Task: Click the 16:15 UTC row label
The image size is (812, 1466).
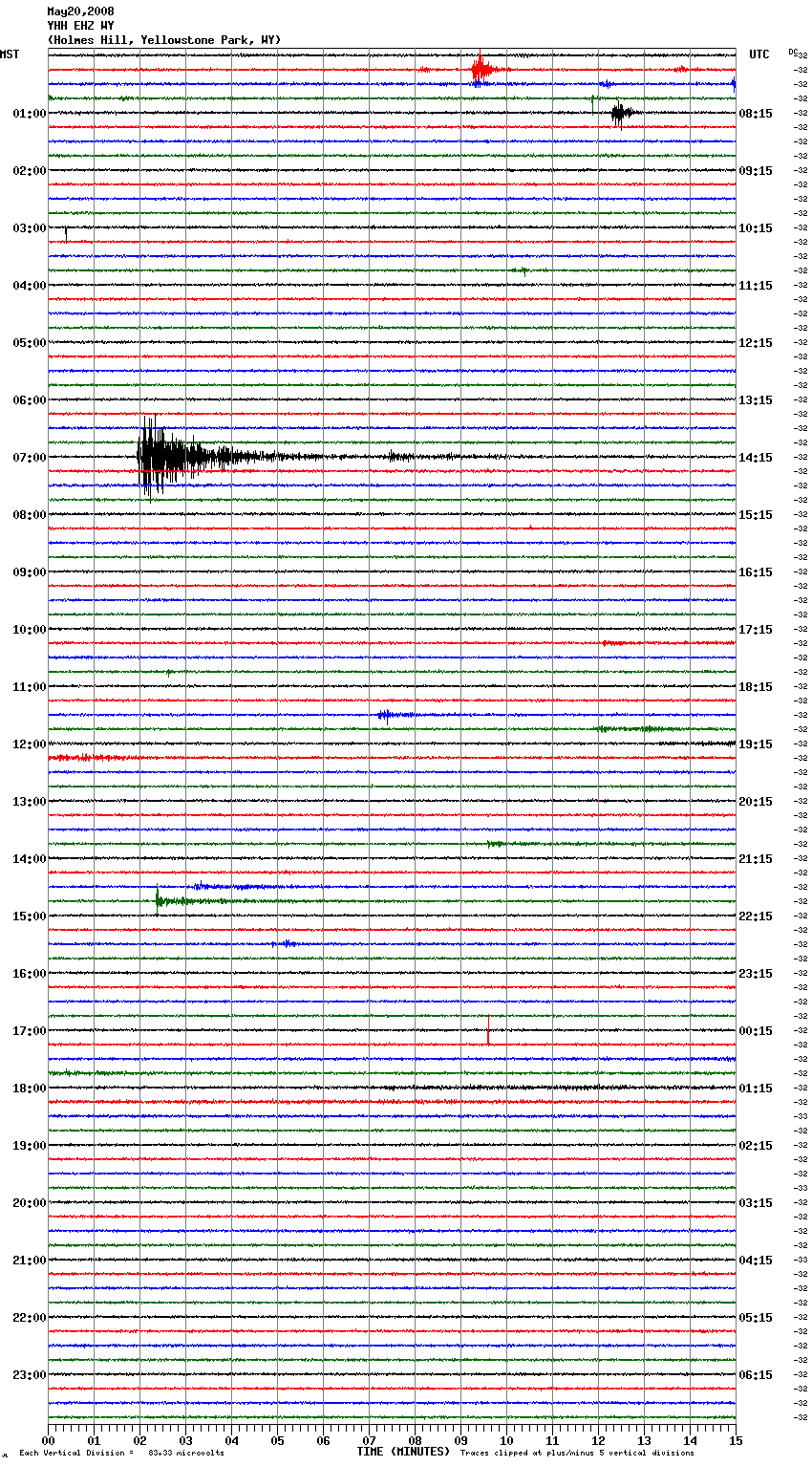Action: [756, 572]
